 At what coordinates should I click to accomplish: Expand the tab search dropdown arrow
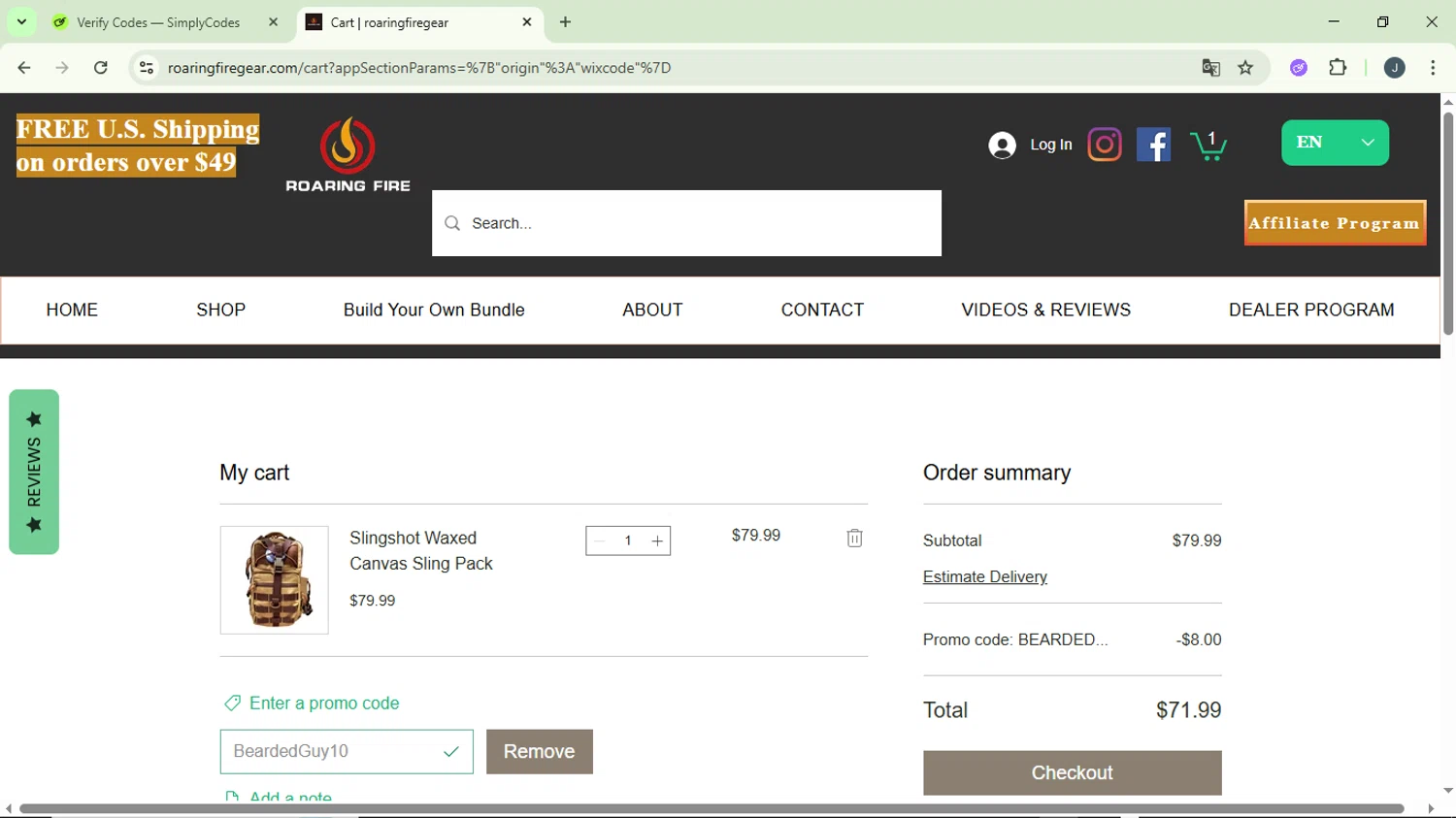point(21,22)
